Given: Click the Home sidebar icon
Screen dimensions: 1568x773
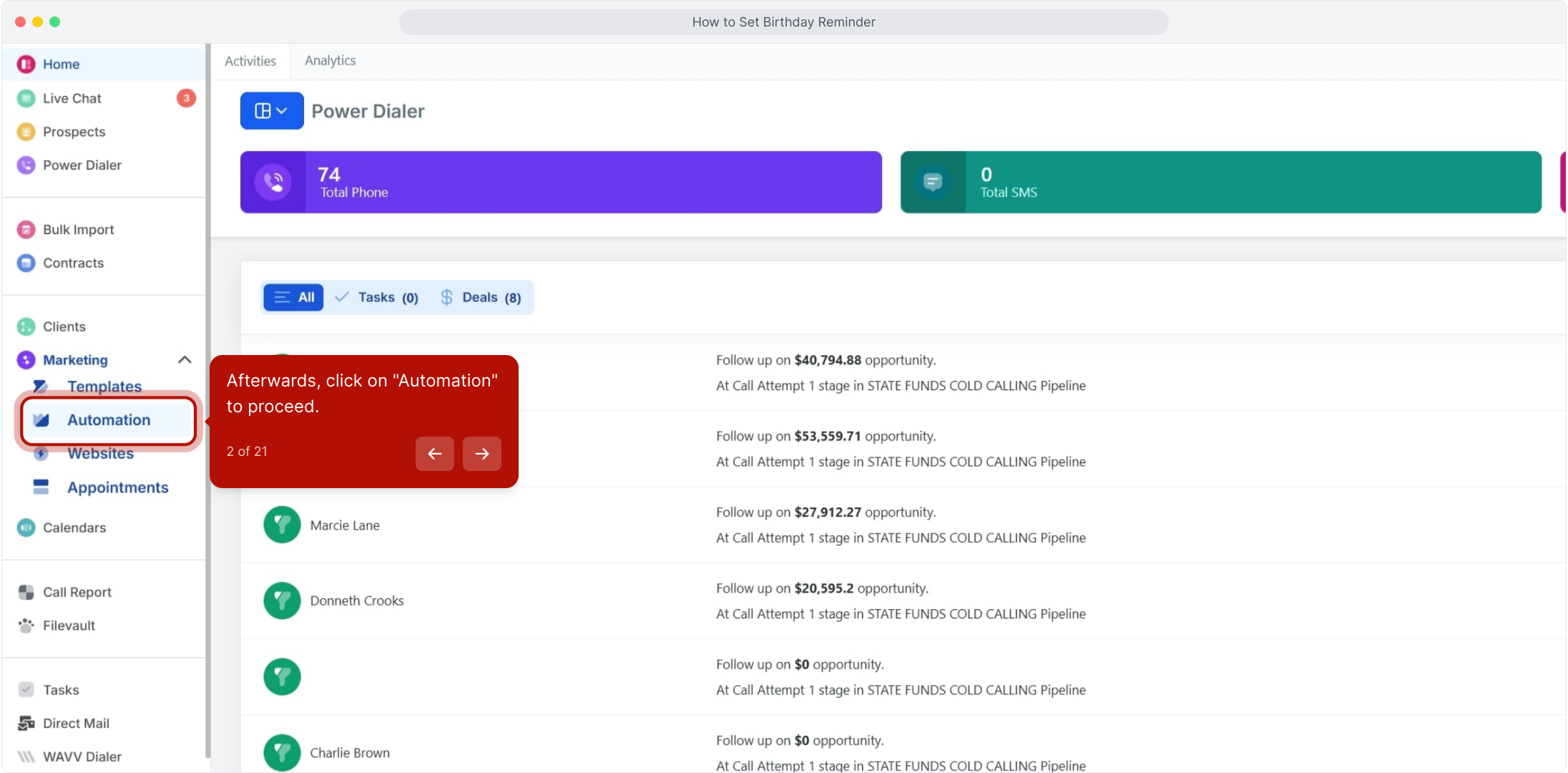Looking at the screenshot, I should [x=26, y=64].
